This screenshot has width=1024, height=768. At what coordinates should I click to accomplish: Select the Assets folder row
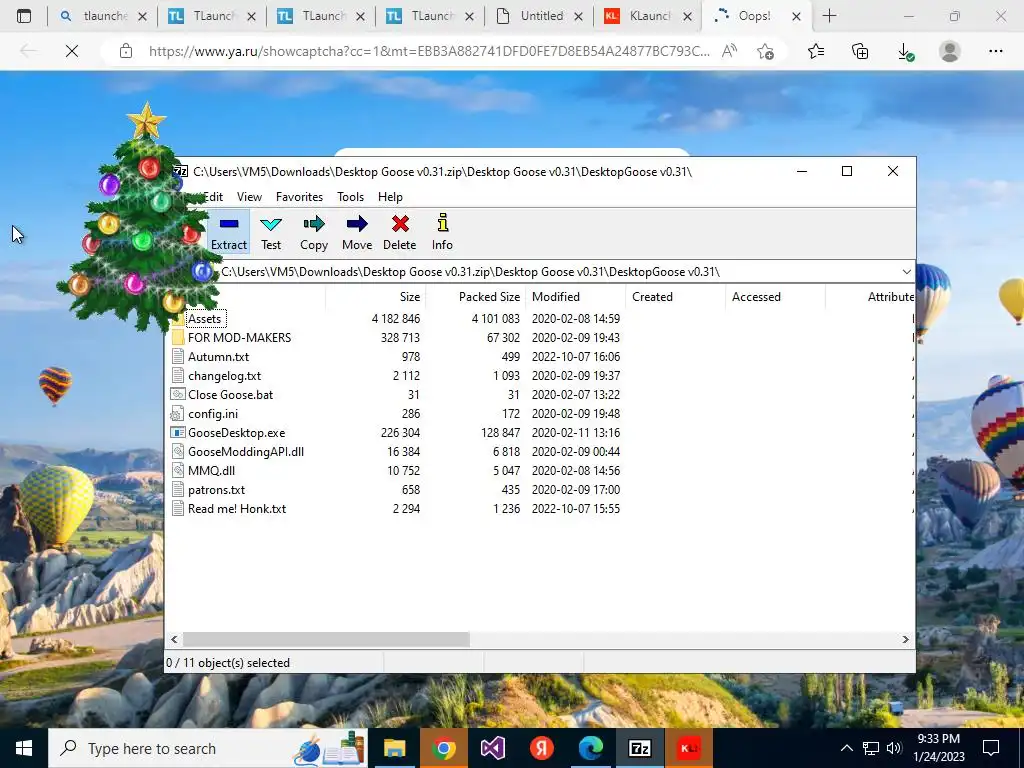[x=204, y=319]
